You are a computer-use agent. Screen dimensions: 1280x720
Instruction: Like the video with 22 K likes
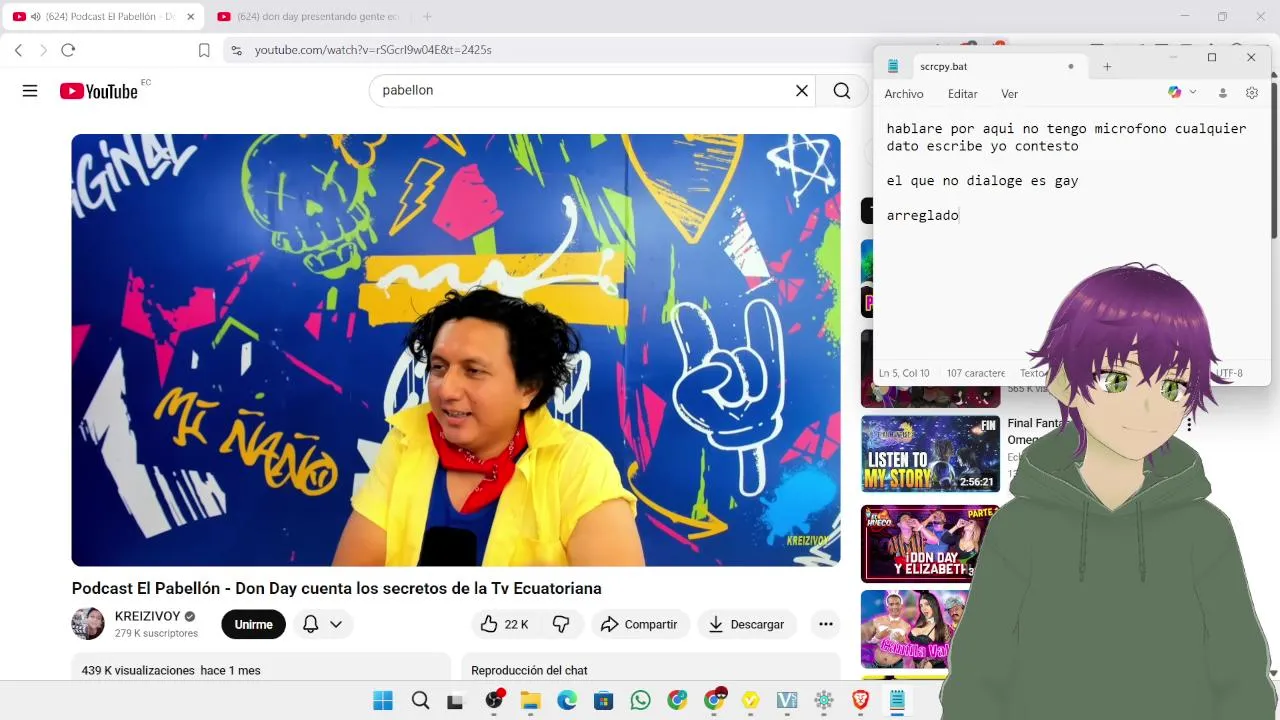pos(504,625)
